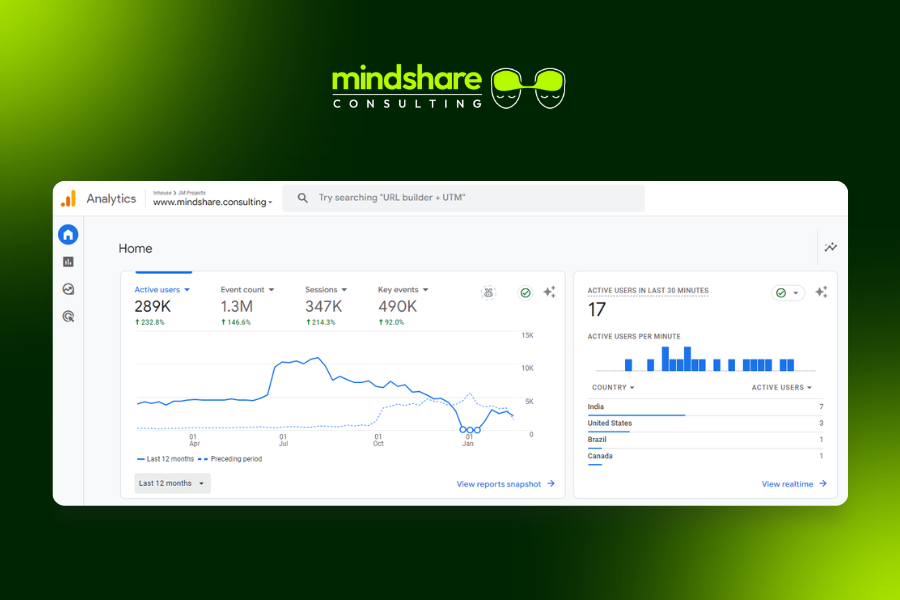Click the Home page heading
This screenshot has height=600, width=900.
[135, 249]
